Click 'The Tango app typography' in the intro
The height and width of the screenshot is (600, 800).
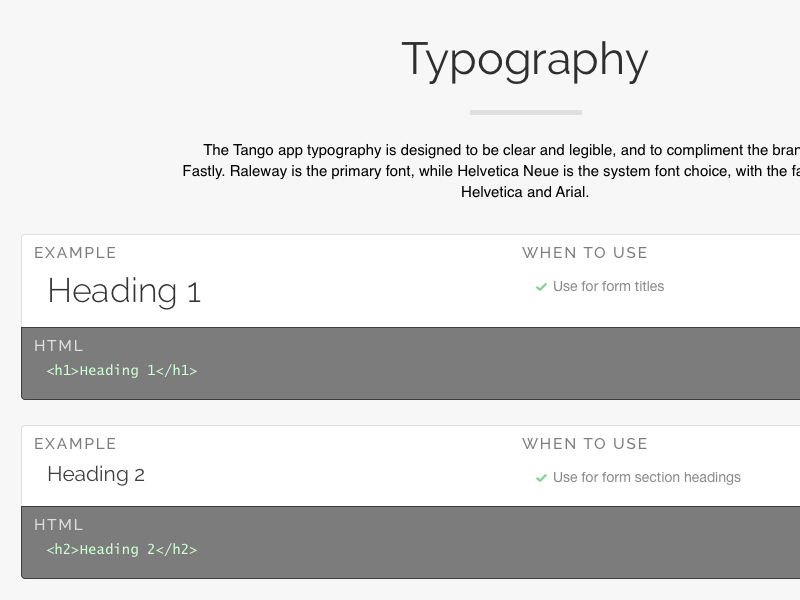292,150
